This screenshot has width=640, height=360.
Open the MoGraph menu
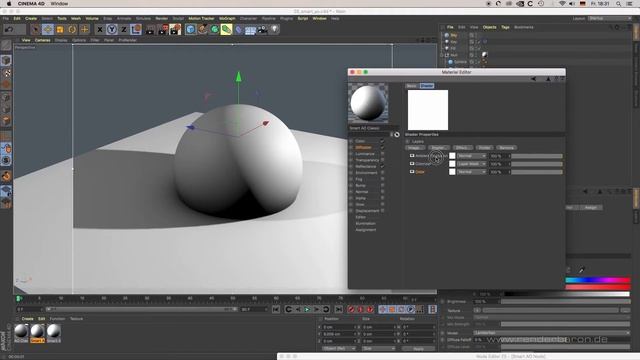click(227, 18)
